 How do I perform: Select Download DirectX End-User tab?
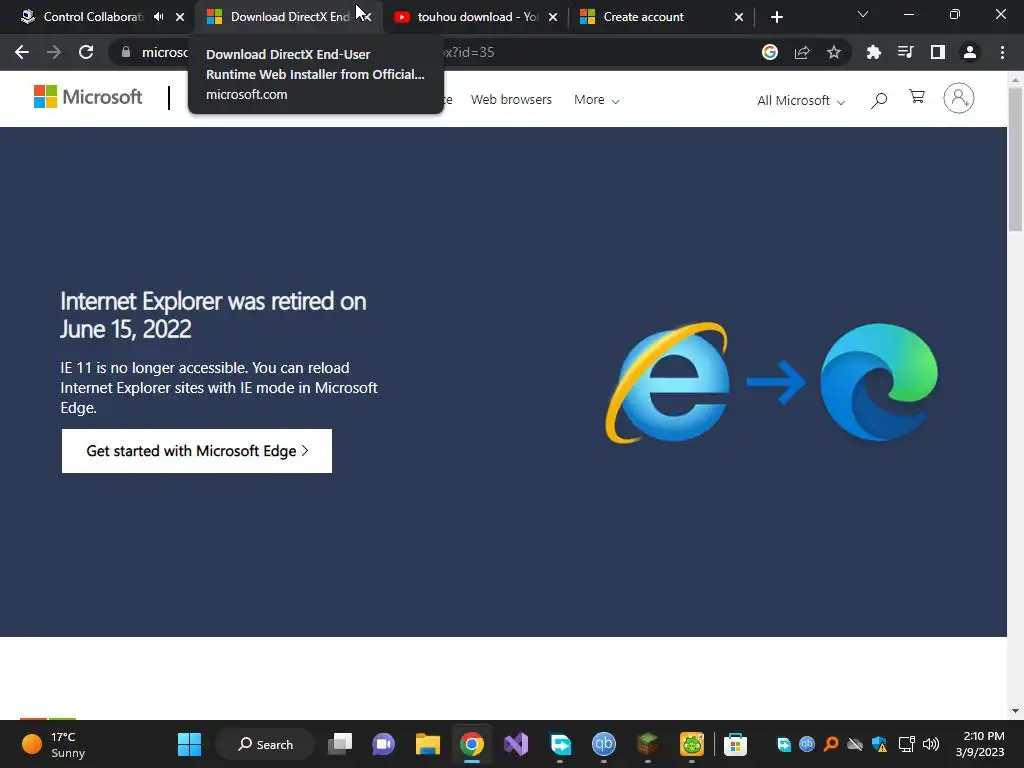click(x=279, y=17)
